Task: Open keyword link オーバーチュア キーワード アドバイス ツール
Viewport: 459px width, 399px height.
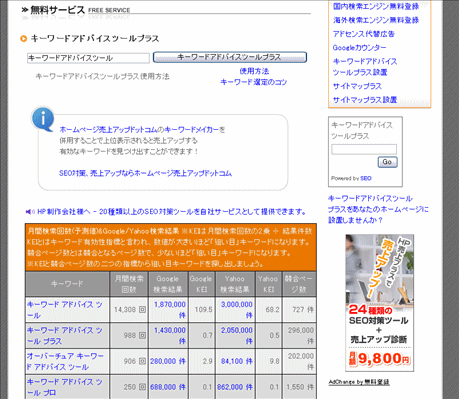Action: (x=65, y=361)
